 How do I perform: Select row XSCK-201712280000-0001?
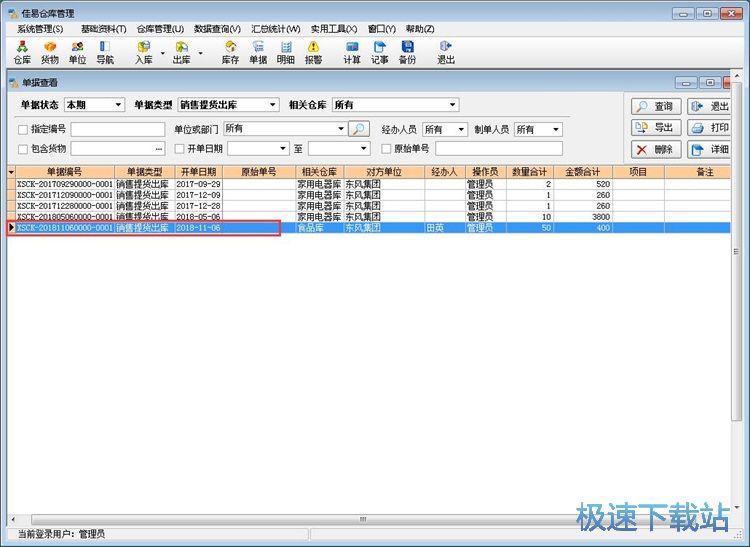[369, 206]
